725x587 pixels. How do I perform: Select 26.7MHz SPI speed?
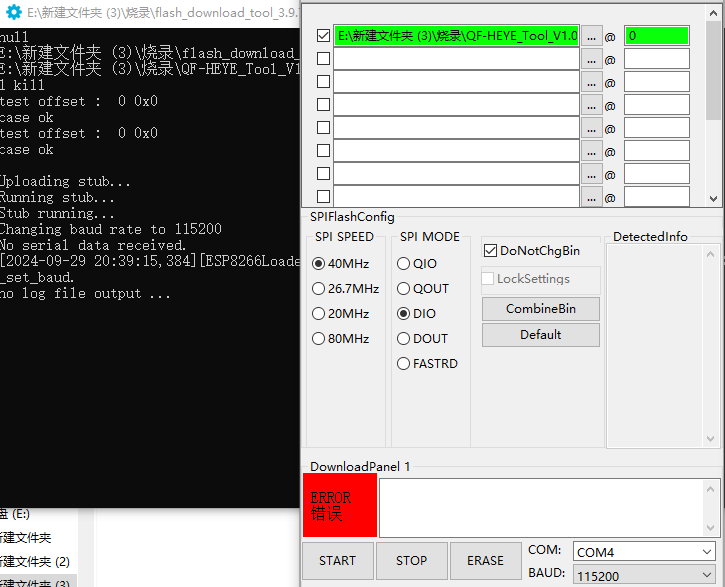point(346,289)
